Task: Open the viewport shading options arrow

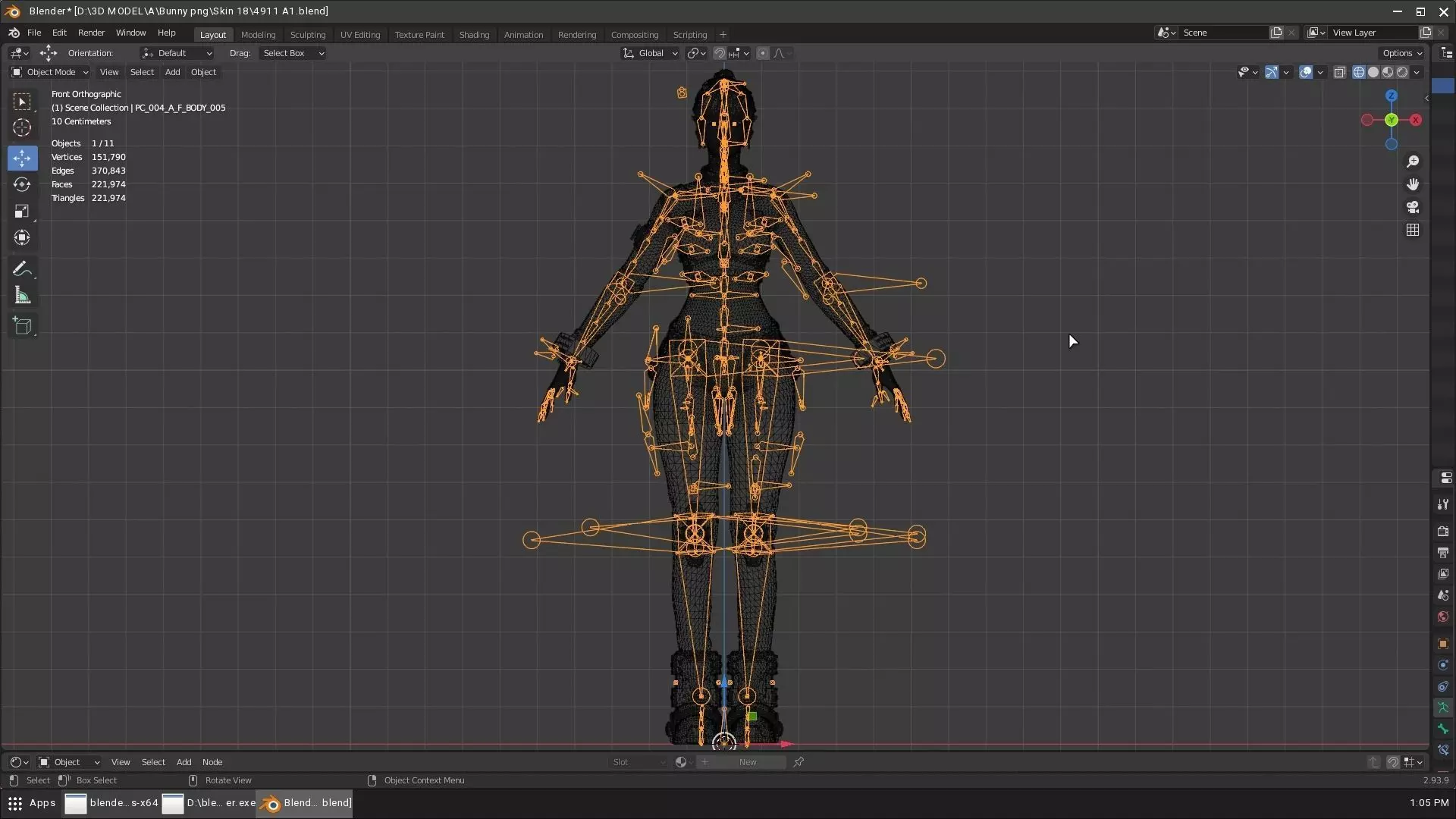Action: click(1417, 72)
